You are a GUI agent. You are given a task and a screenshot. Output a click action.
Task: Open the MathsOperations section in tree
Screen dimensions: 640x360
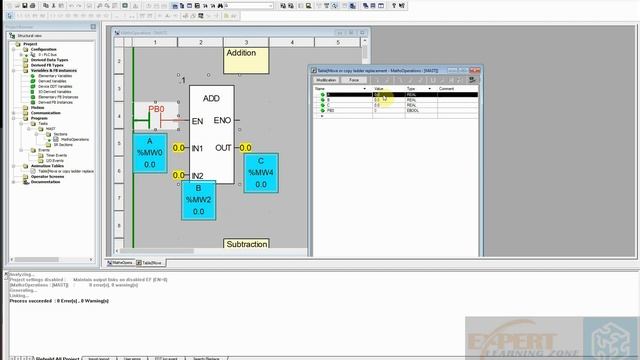(x=75, y=140)
